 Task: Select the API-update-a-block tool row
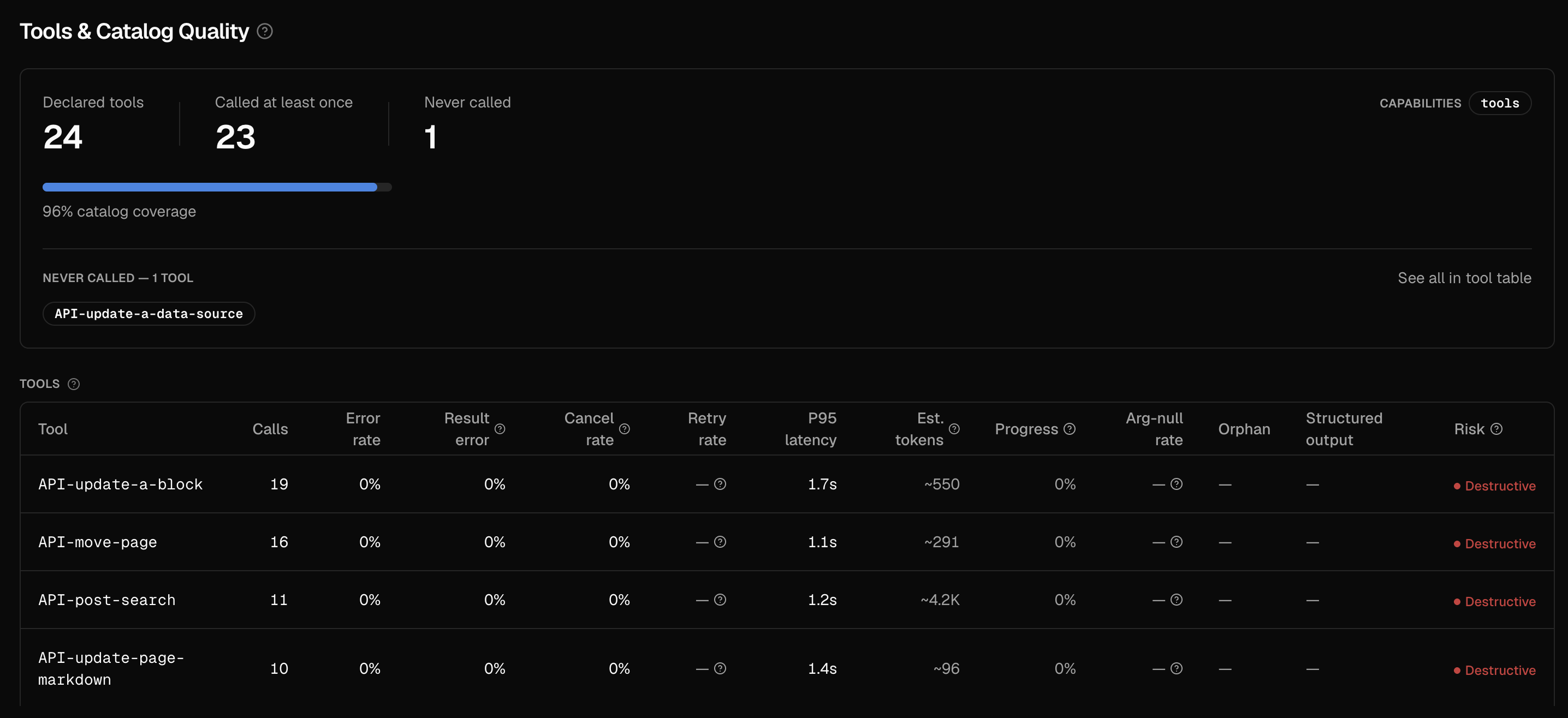coord(786,484)
